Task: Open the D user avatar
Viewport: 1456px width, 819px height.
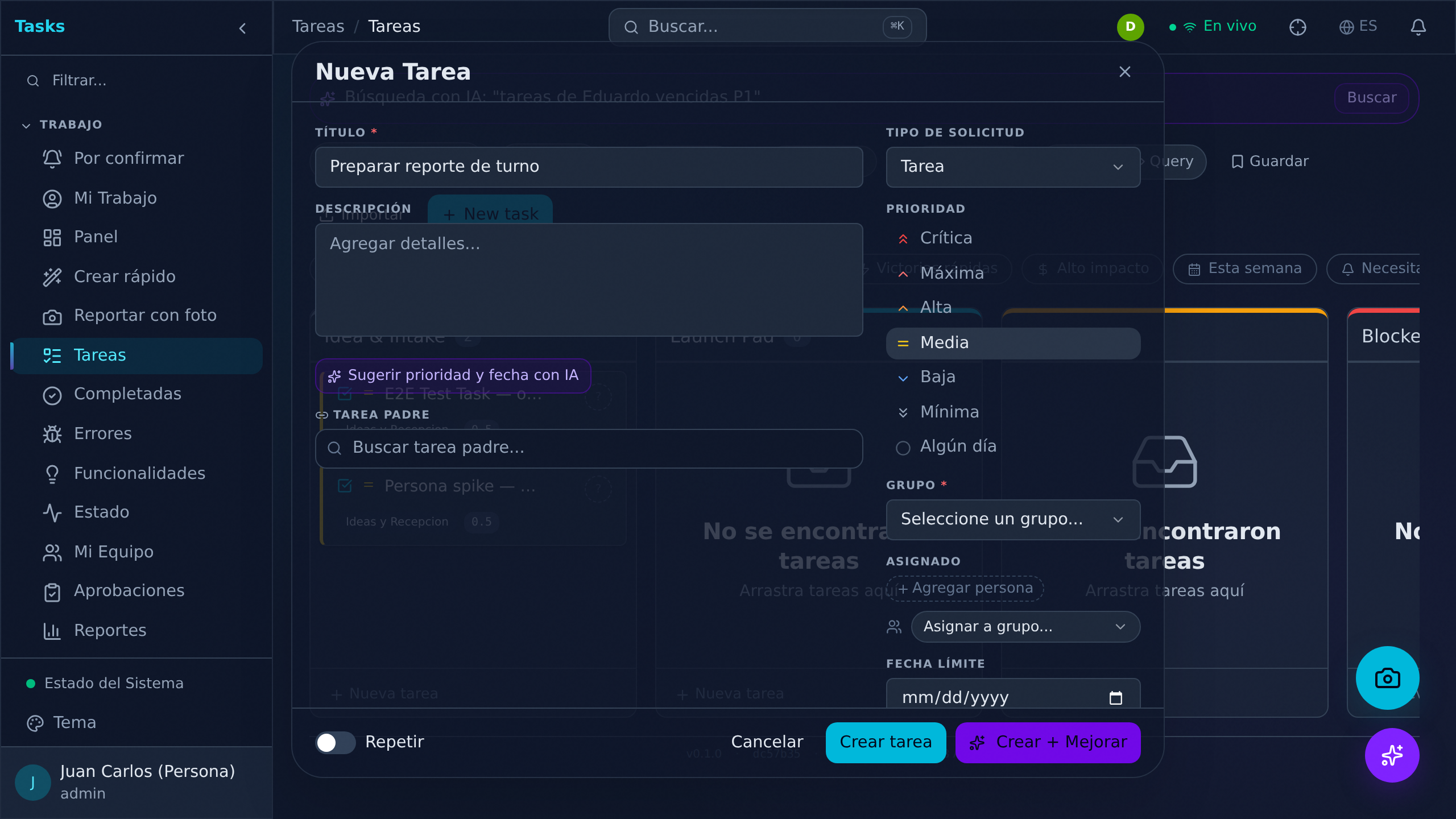Action: [x=1130, y=27]
